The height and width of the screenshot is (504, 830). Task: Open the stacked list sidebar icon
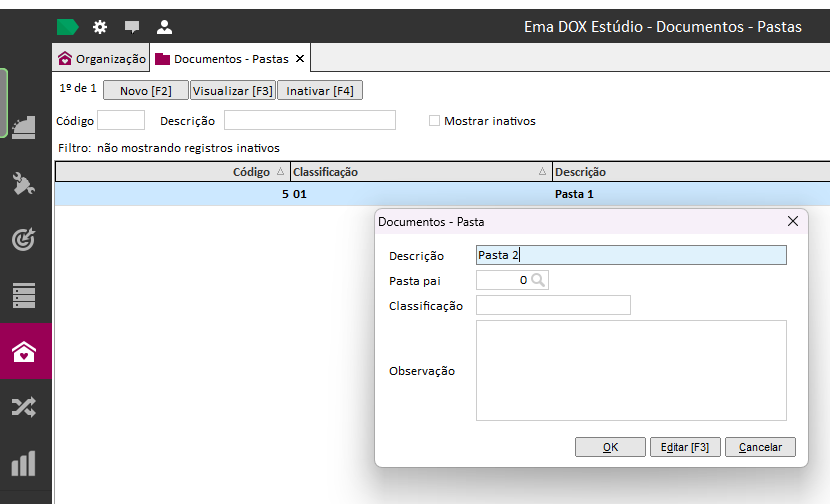coord(24,295)
